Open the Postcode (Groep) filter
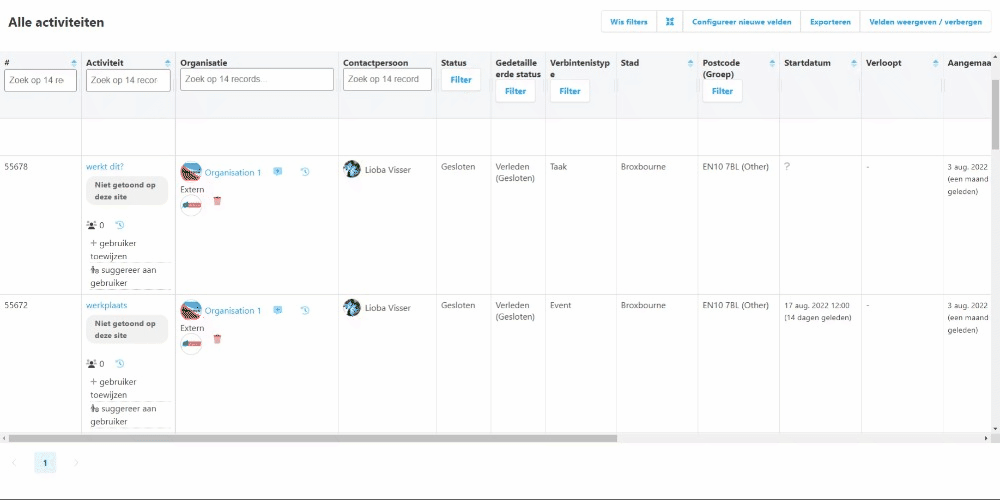The image size is (1000, 500). coord(722,91)
